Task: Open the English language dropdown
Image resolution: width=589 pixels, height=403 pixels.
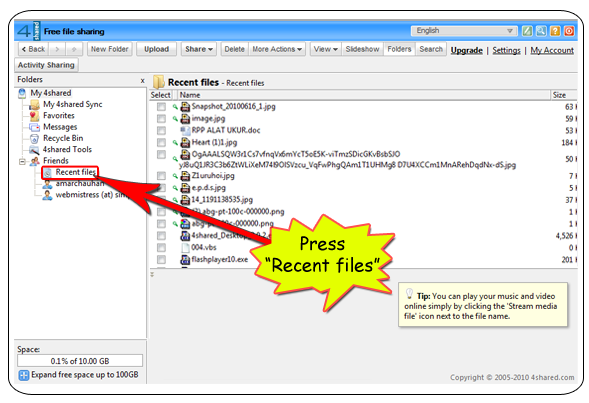Action: [x=464, y=31]
